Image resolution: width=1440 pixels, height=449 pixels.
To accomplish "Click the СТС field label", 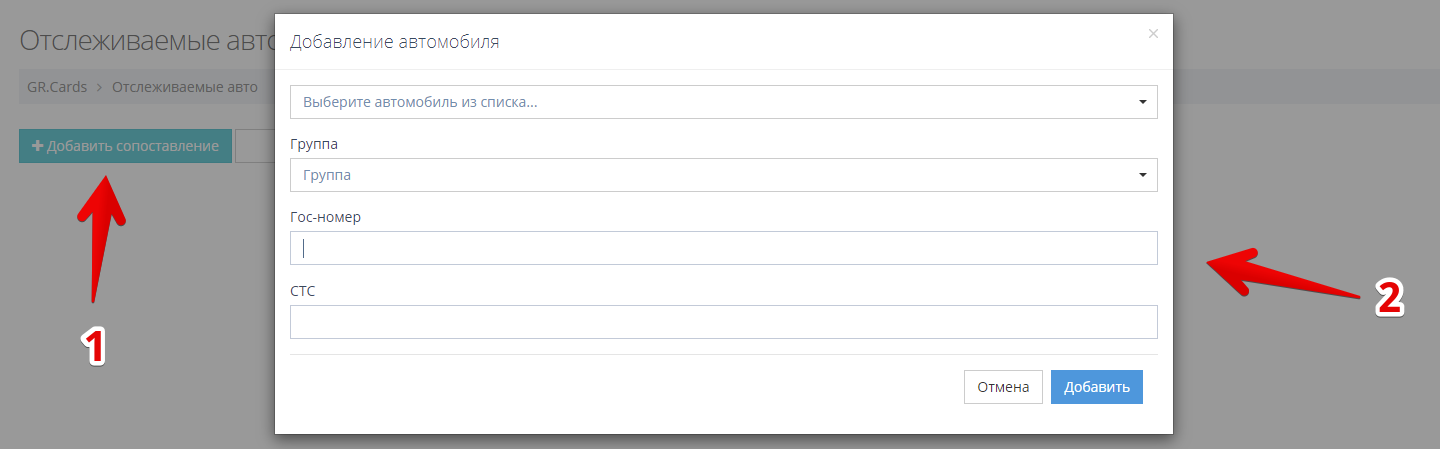I will click(x=303, y=291).
